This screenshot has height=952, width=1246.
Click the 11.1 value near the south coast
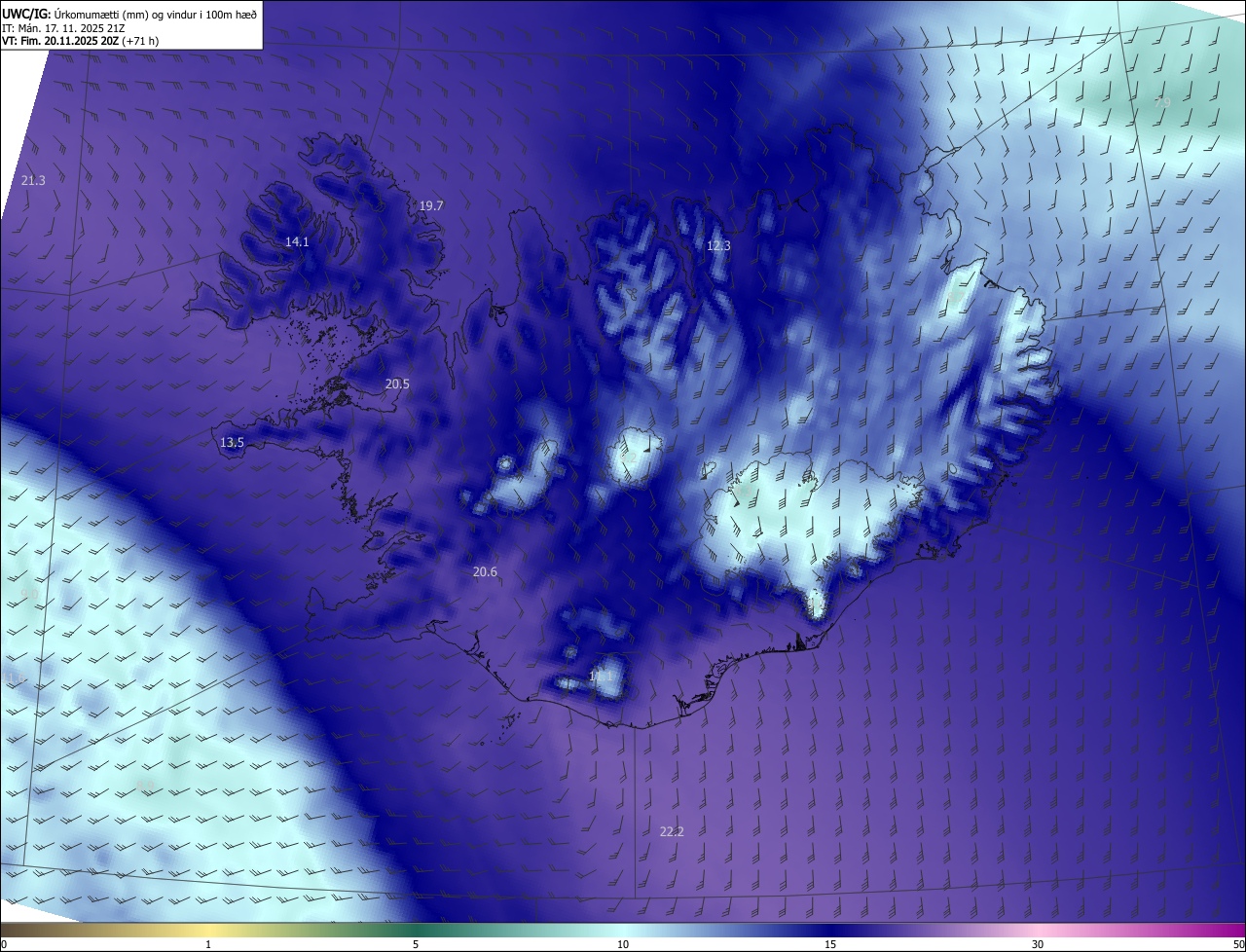click(x=602, y=676)
